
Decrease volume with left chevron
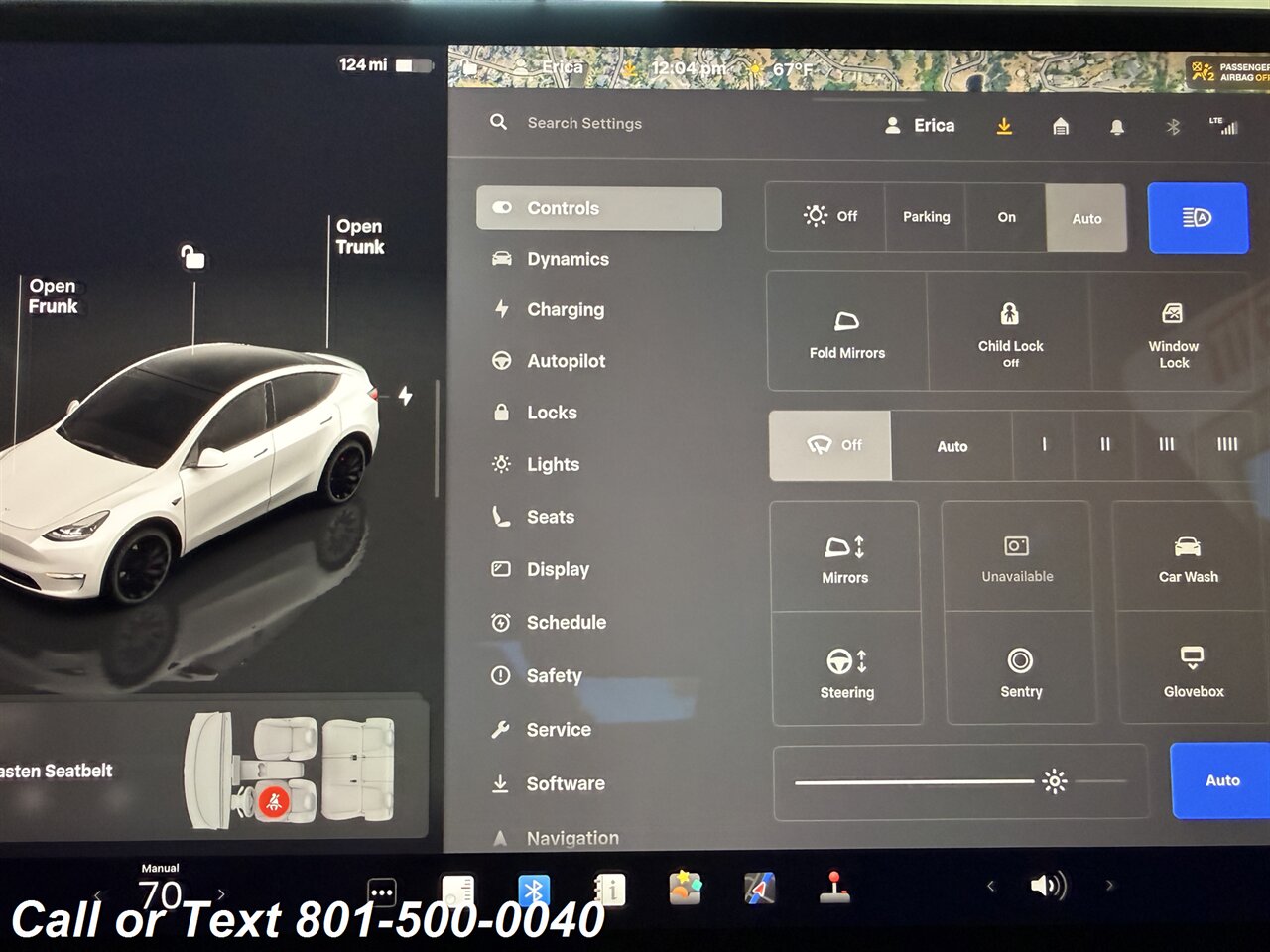click(990, 886)
